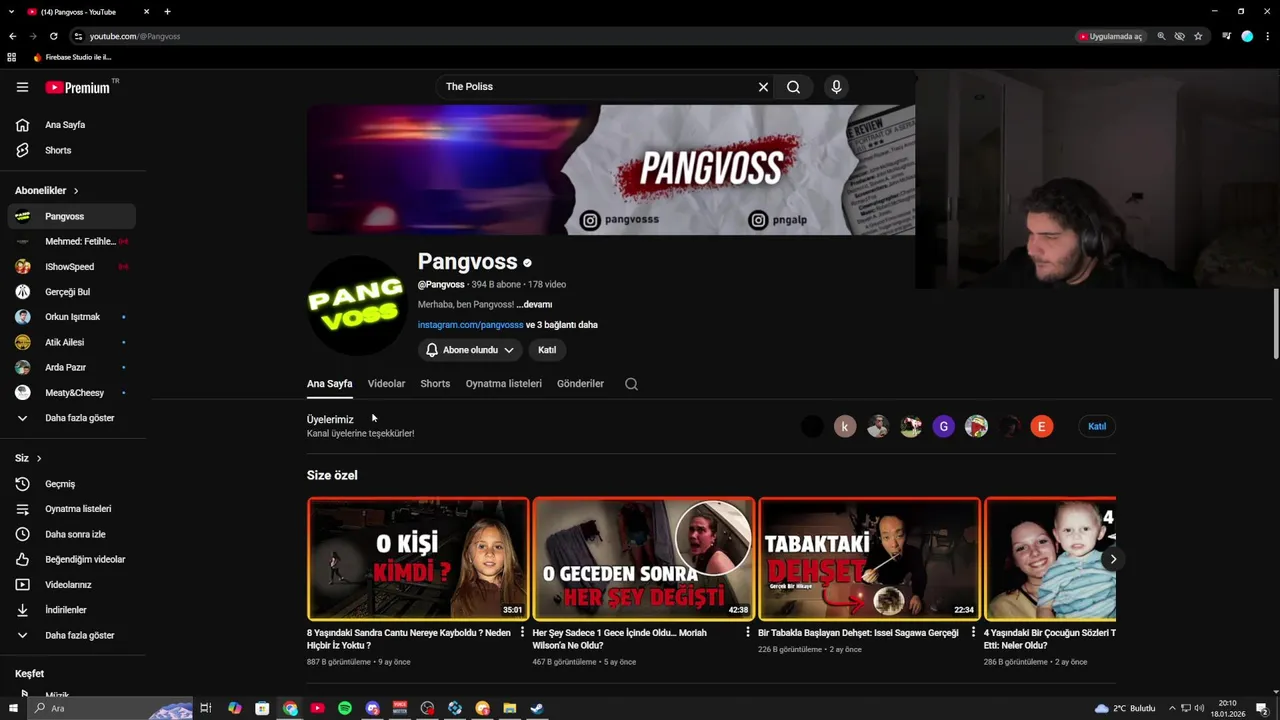Play the O Kişi Kimdi thumbnail
The image size is (1280, 720).
[418, 559]
